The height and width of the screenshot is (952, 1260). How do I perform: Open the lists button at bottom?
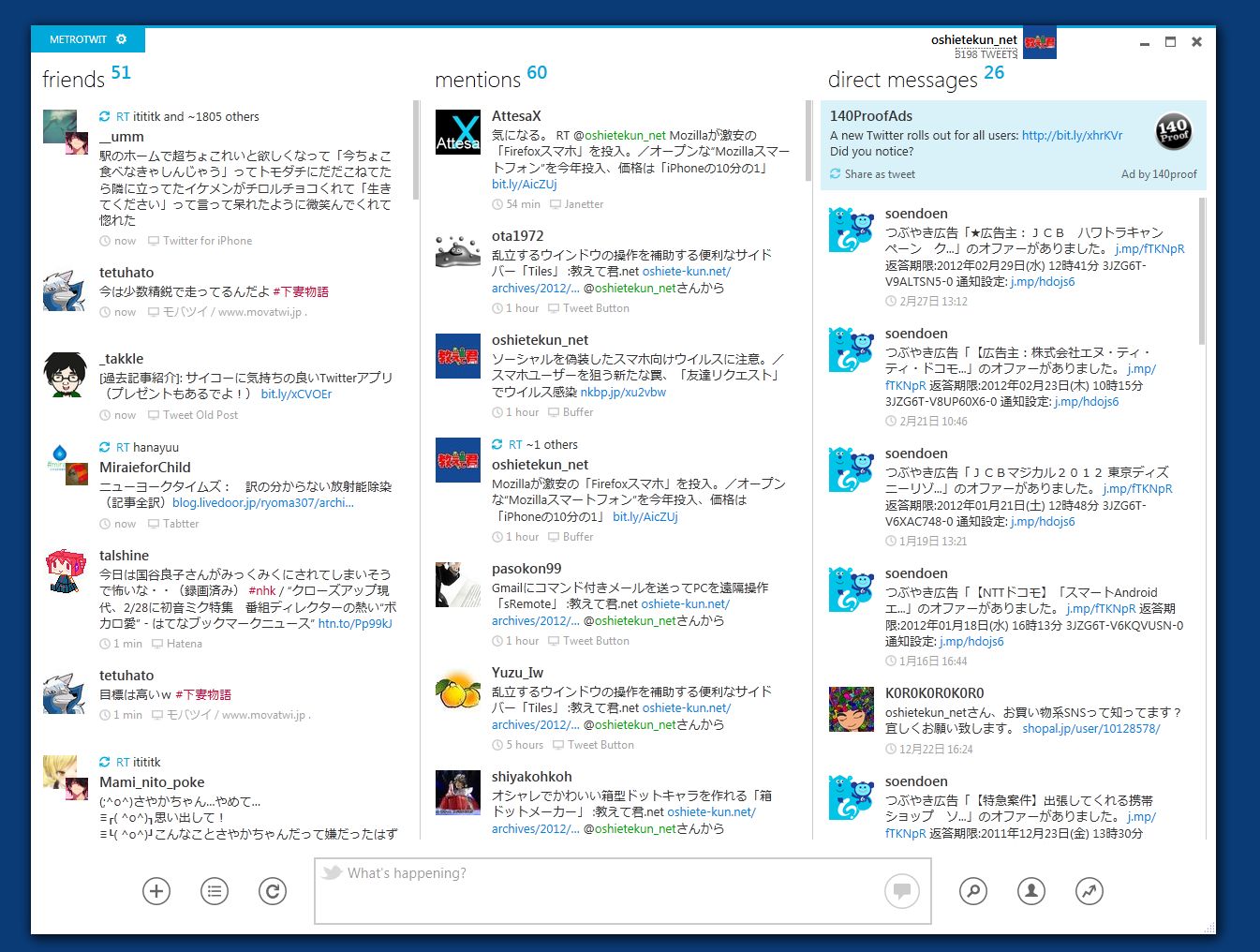[215, 891]
